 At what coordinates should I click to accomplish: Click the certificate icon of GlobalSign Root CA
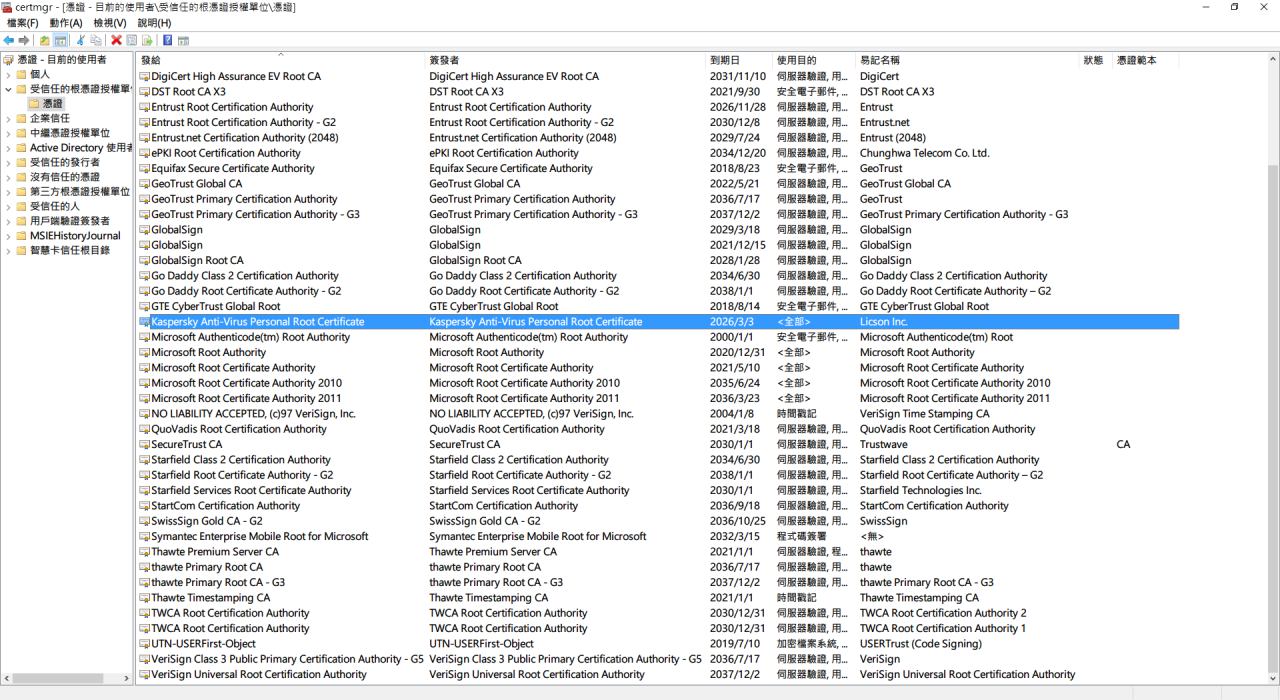(145, 260)
